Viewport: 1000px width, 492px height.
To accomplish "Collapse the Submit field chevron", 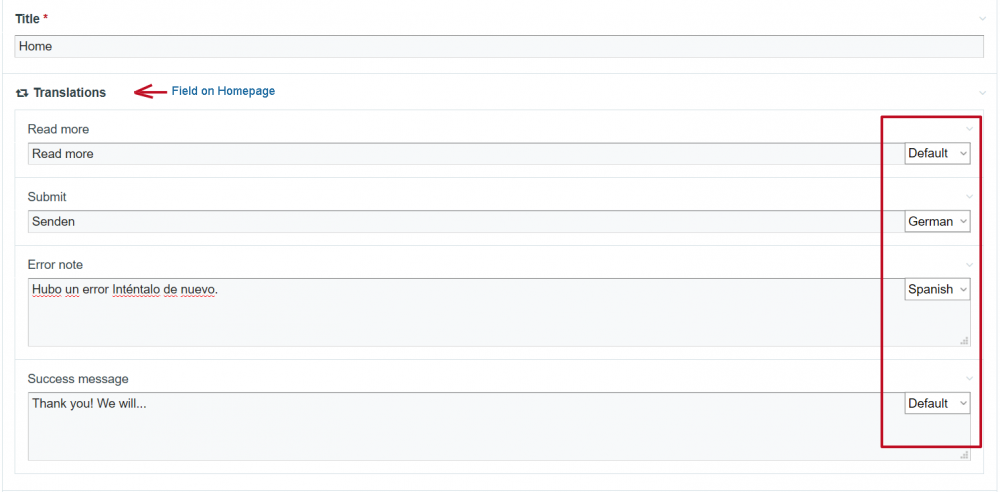I will click(x=969, y=197).
